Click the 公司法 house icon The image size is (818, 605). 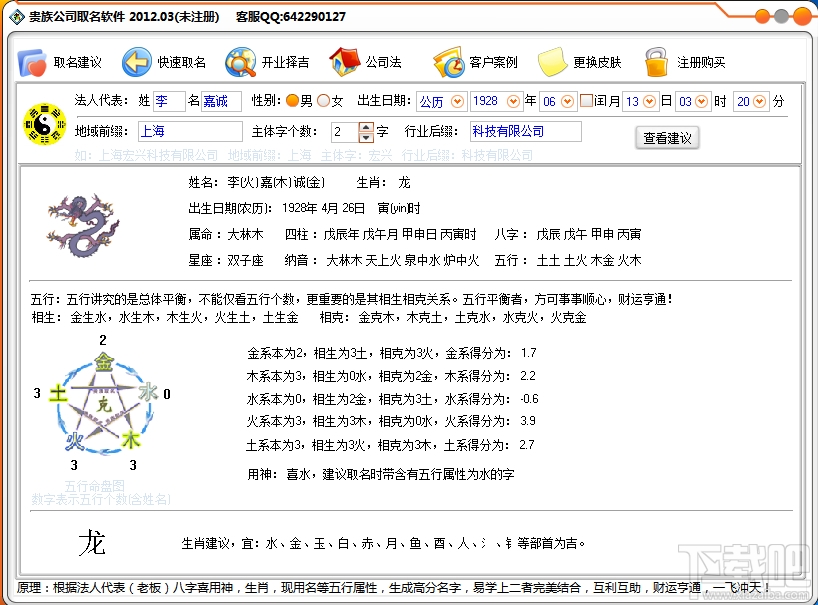tap(344, 62)
